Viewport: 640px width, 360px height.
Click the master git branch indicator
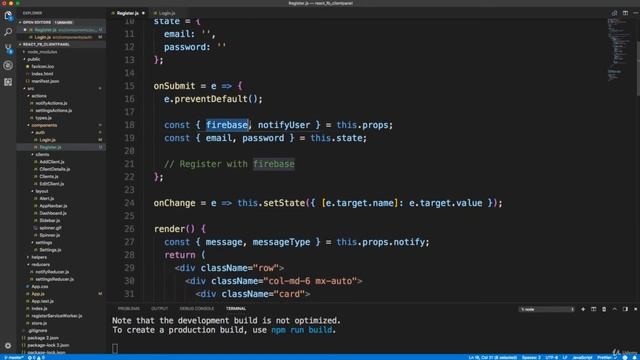(13, 358)
